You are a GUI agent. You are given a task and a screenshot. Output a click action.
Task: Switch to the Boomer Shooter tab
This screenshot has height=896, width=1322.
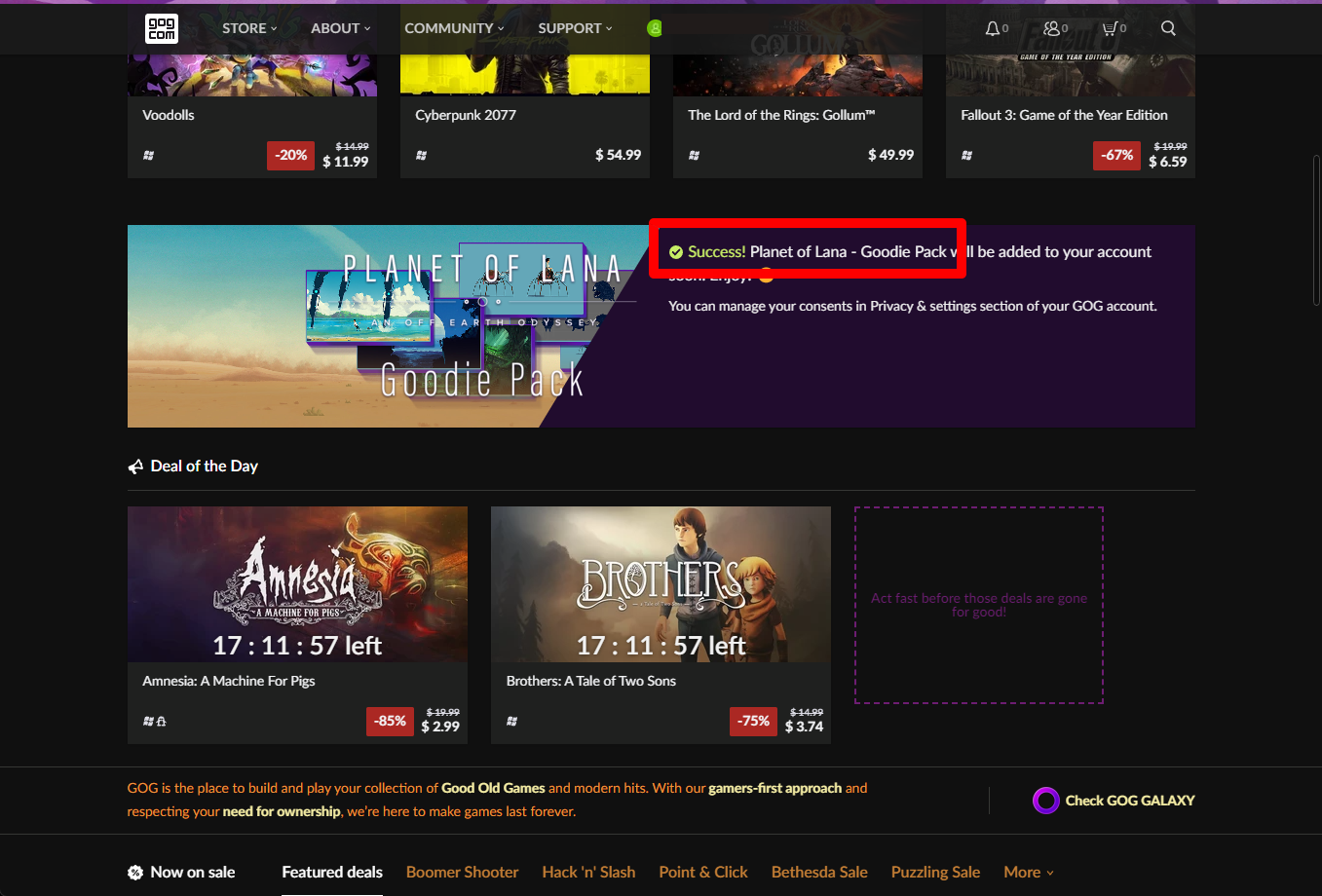pyautogui.click(x=462, y=873)
